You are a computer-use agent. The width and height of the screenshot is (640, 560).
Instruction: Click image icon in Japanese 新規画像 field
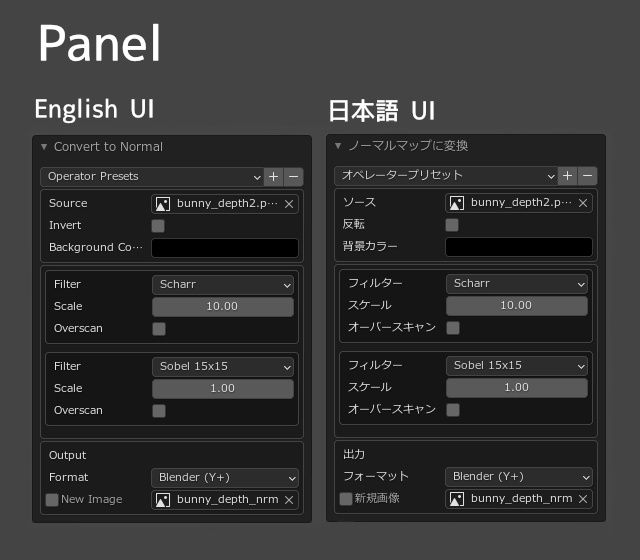pos(457,498)
